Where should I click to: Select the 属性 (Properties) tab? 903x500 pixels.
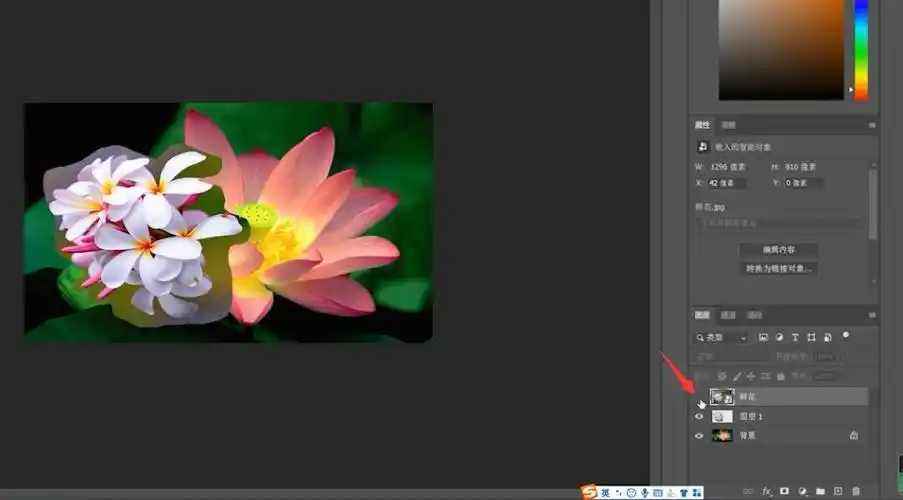(702, 125)
